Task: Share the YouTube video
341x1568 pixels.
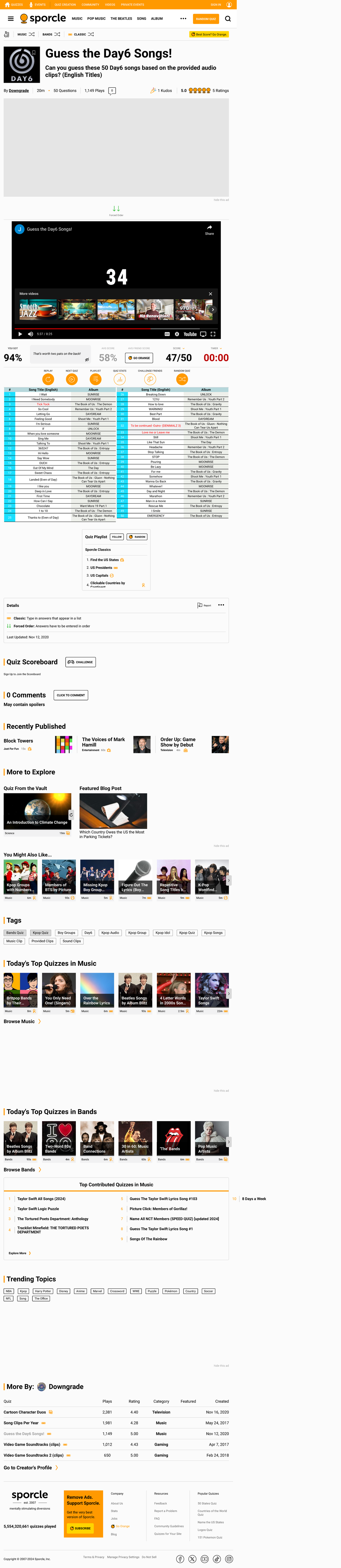Action: coord(209,230)
